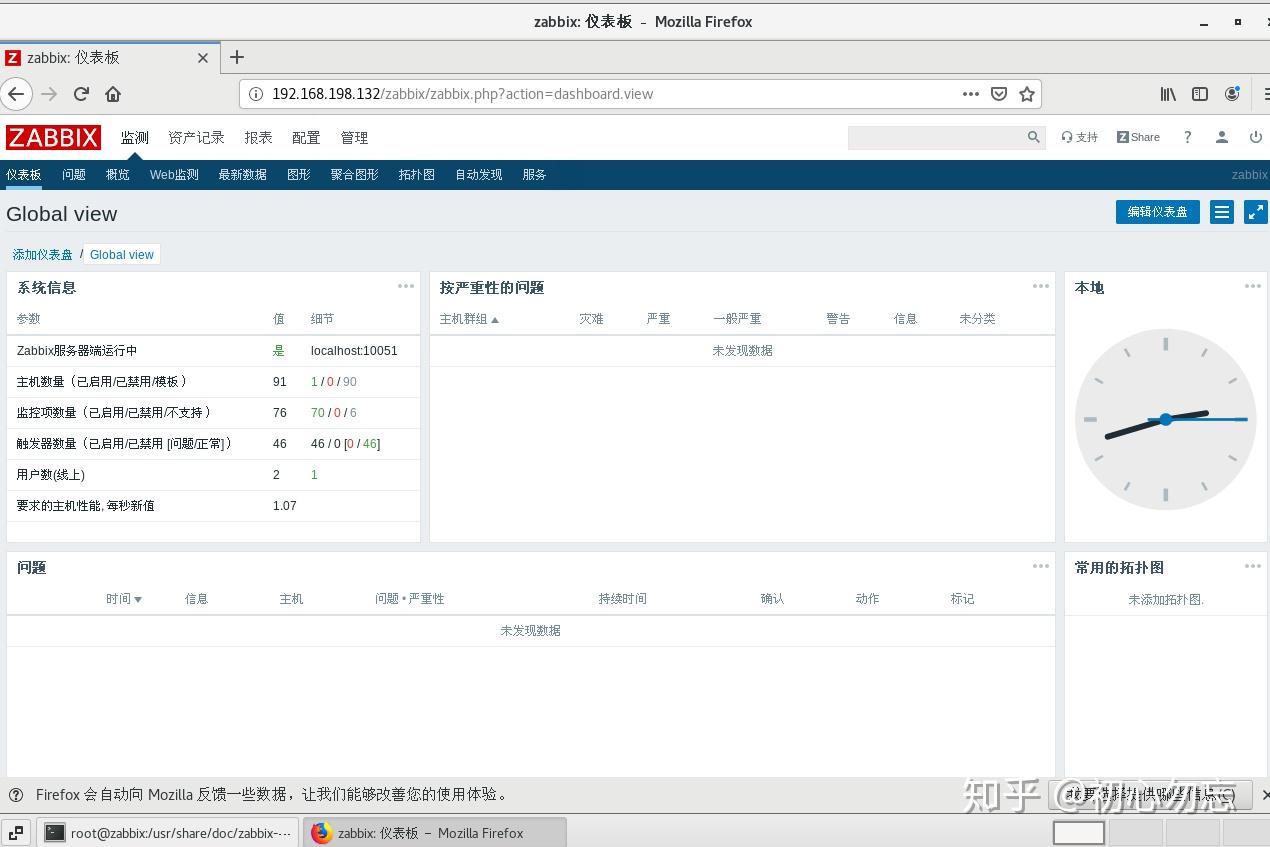The height and width of the screenshot is (847, 1270).
Task: Click the 用户数(线上) row label
Action: [51, 475]
